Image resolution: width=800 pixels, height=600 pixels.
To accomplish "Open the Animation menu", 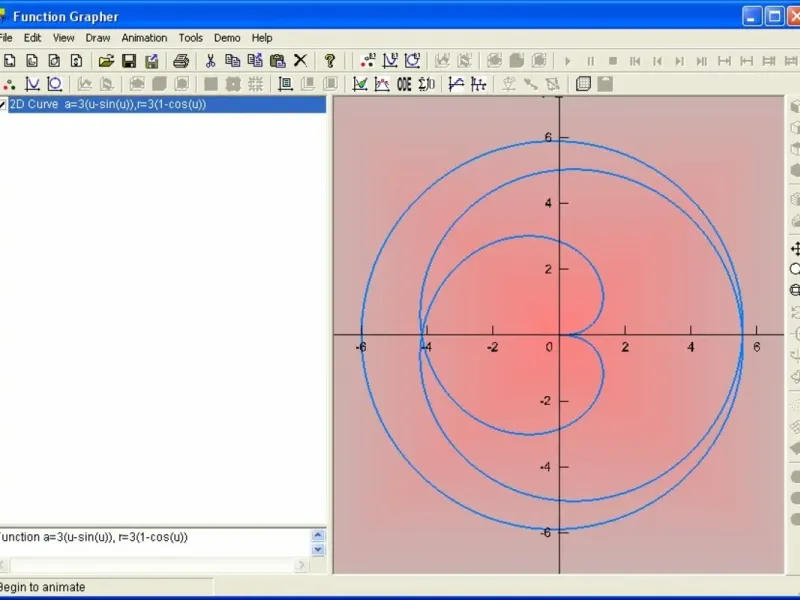I will [144, 38].
